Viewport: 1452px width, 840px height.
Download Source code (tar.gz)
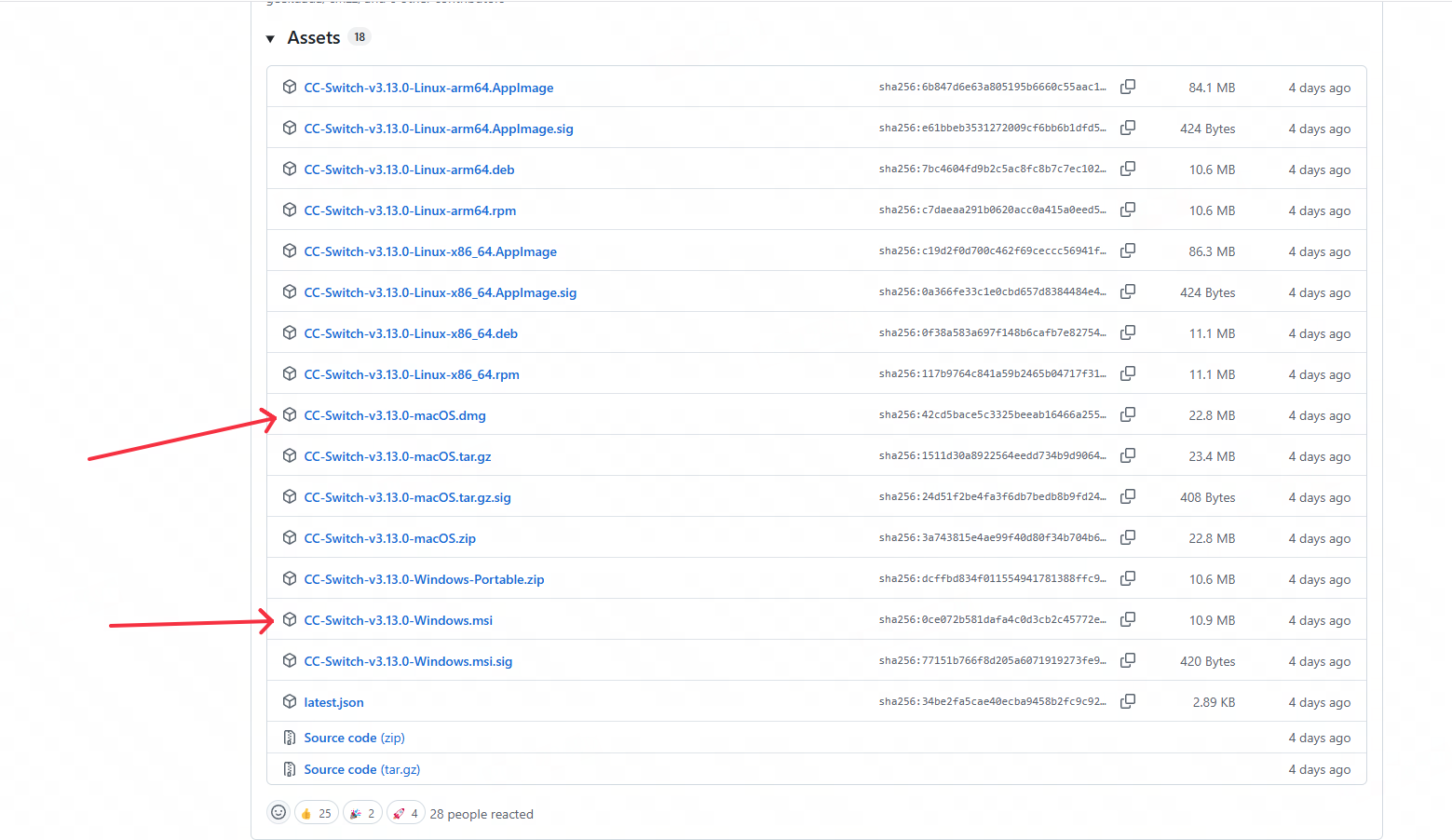[362, 769]
